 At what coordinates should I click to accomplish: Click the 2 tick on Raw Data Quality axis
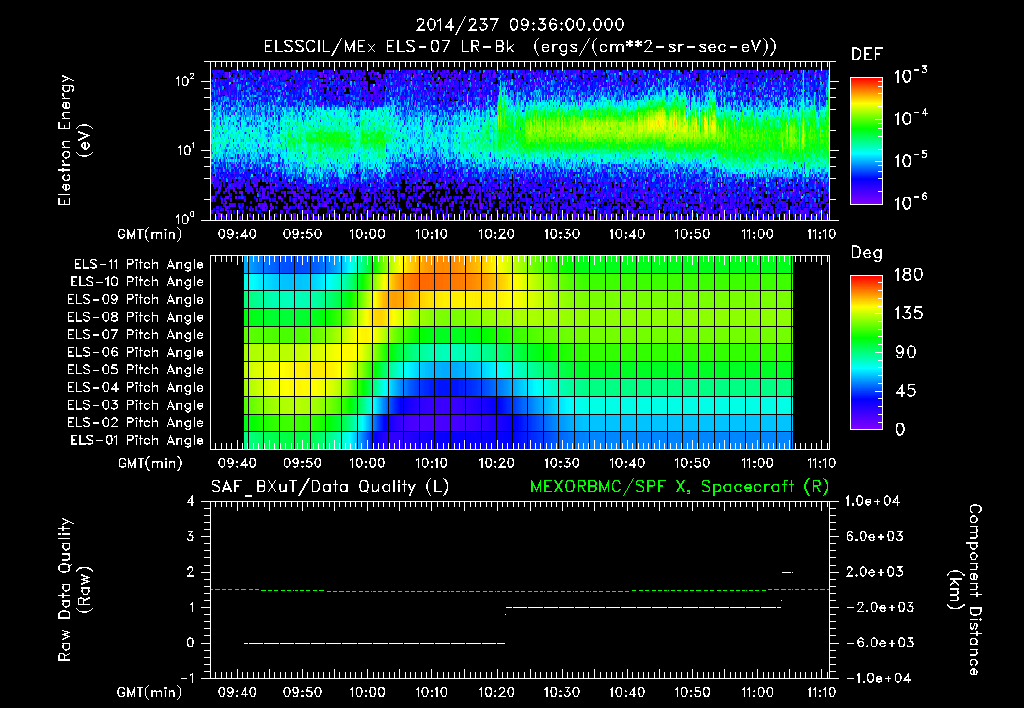click(191, 572)
